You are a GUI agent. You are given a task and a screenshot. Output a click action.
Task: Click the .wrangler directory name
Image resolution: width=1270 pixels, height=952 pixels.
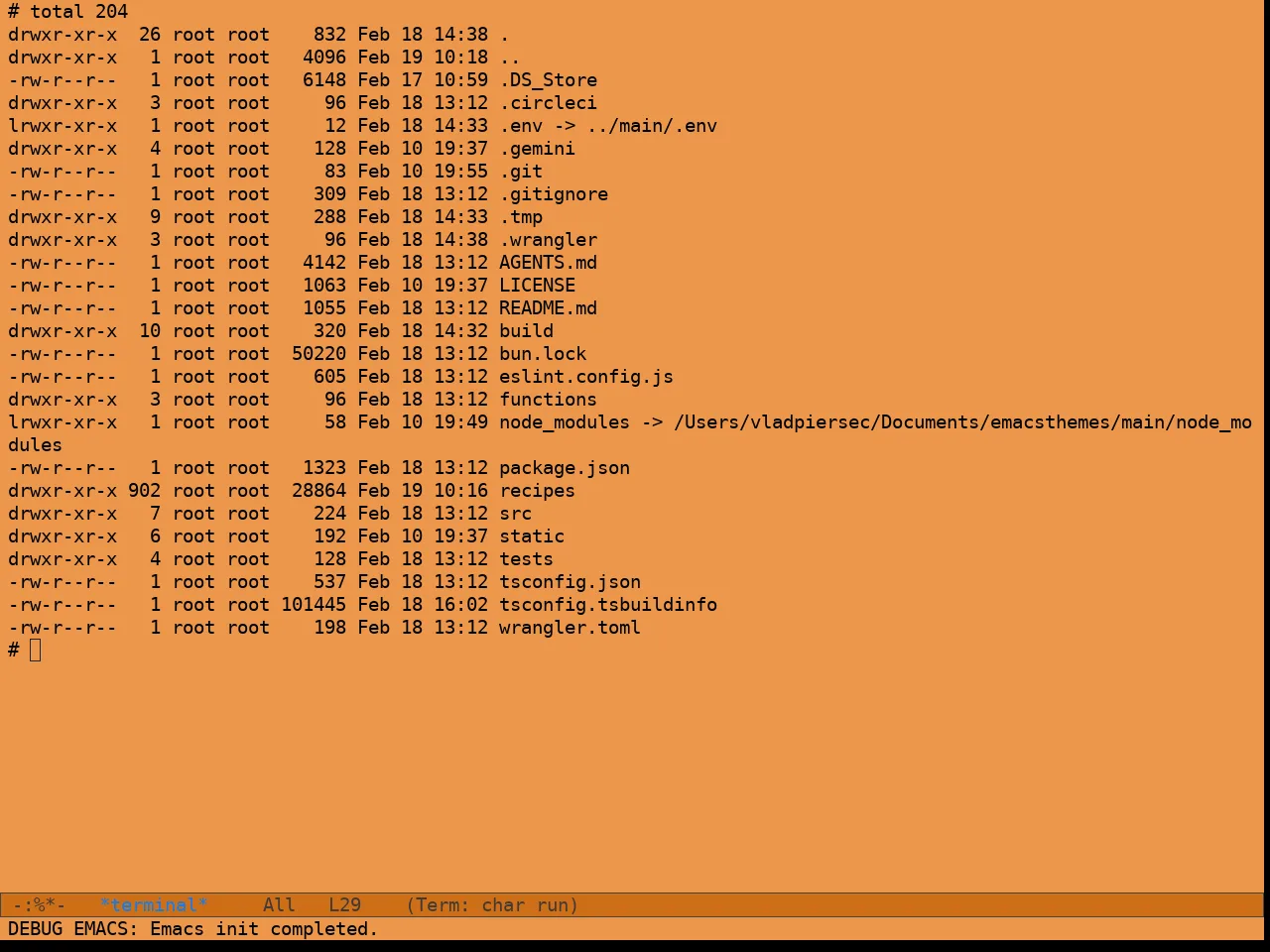click(x=549, y=240)
